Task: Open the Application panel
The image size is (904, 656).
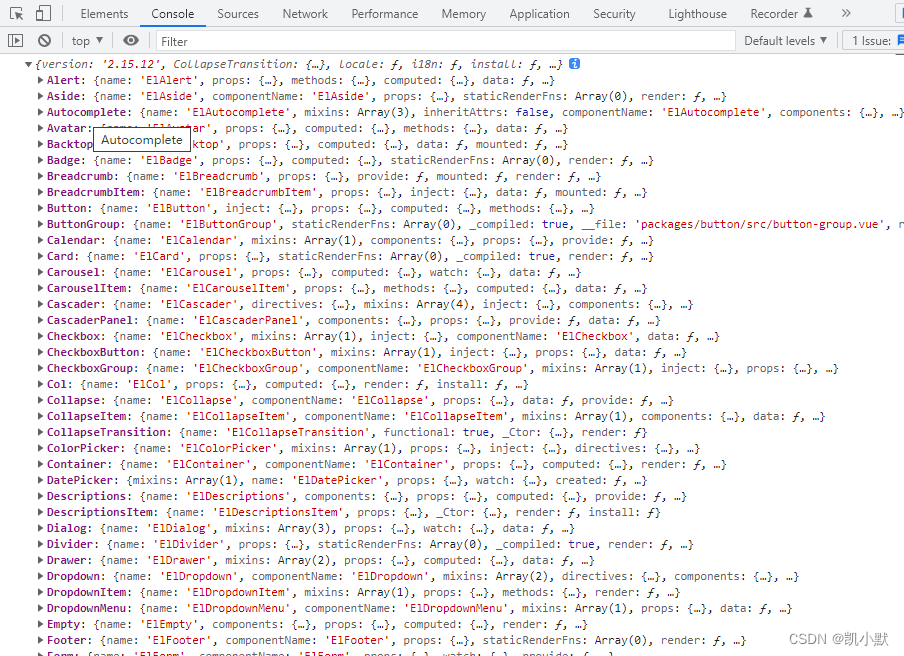Action: [x=539, y=13]
